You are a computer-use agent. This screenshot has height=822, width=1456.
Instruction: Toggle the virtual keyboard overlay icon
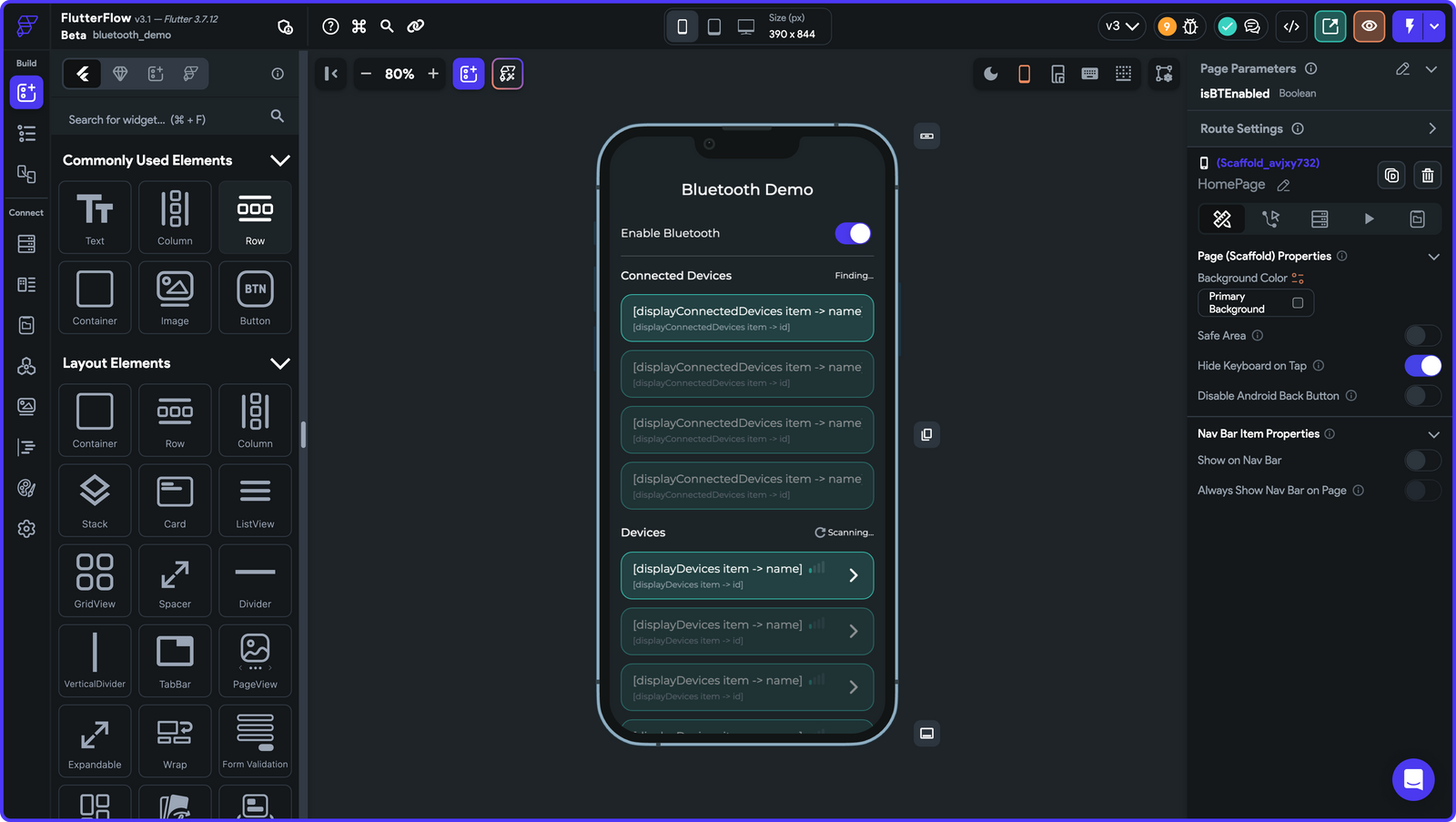(1090, 74)
